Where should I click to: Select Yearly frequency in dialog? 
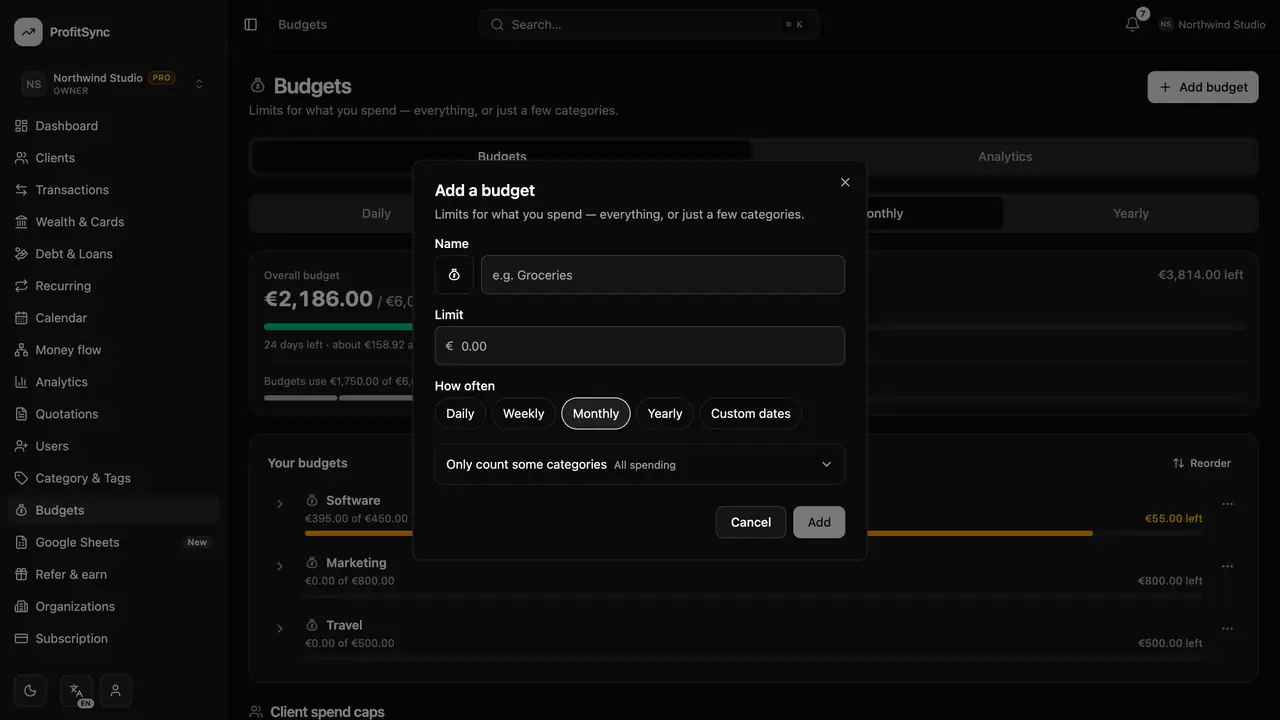click(x=665, y=413)
